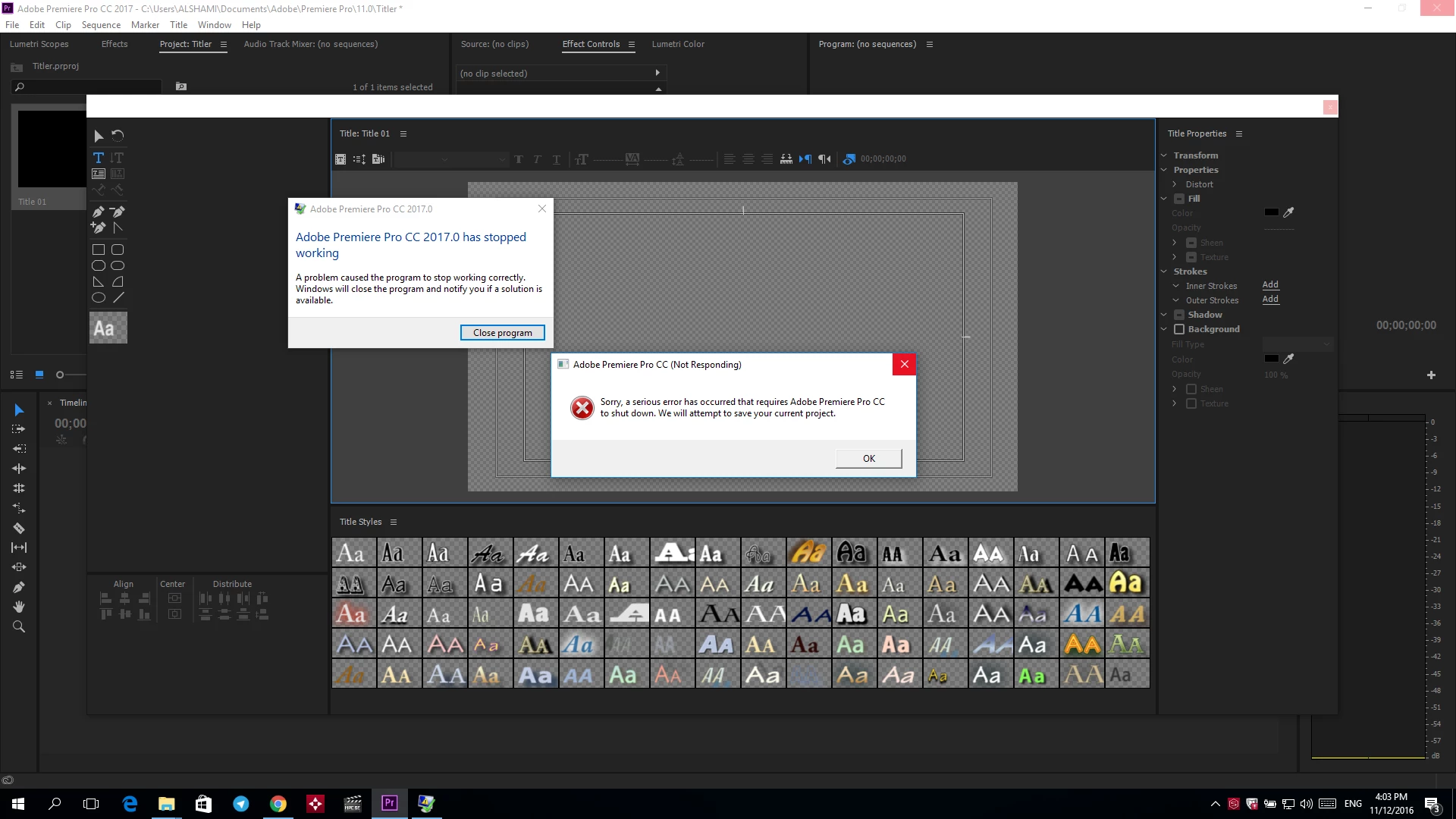Select the Area Type tool
This screenshot has height=819, width=1456.
(99, 174)
